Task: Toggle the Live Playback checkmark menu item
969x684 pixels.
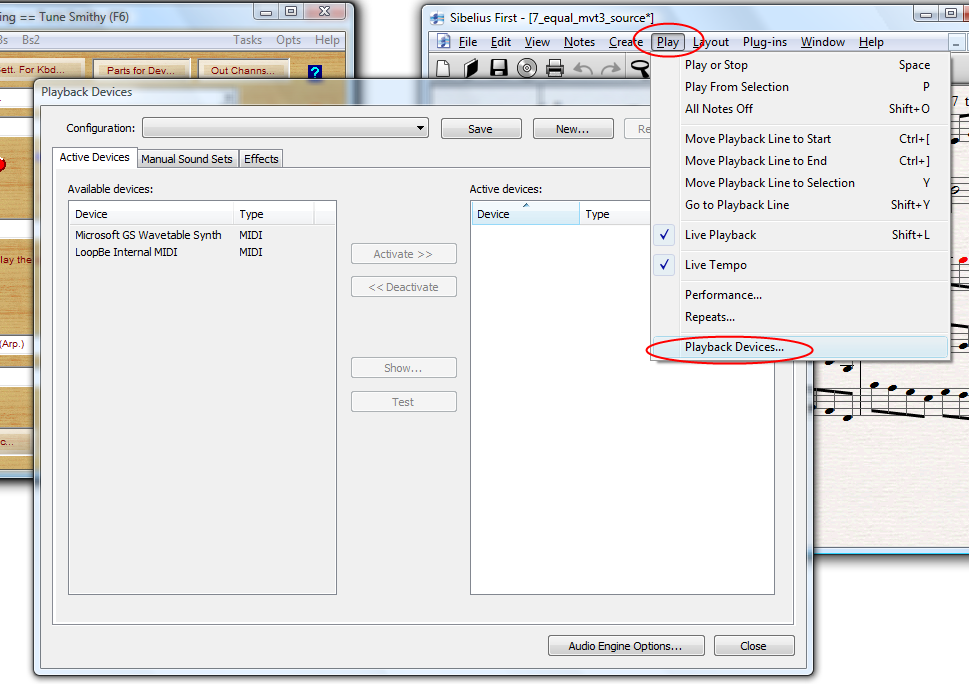Action: coord(801,235)
